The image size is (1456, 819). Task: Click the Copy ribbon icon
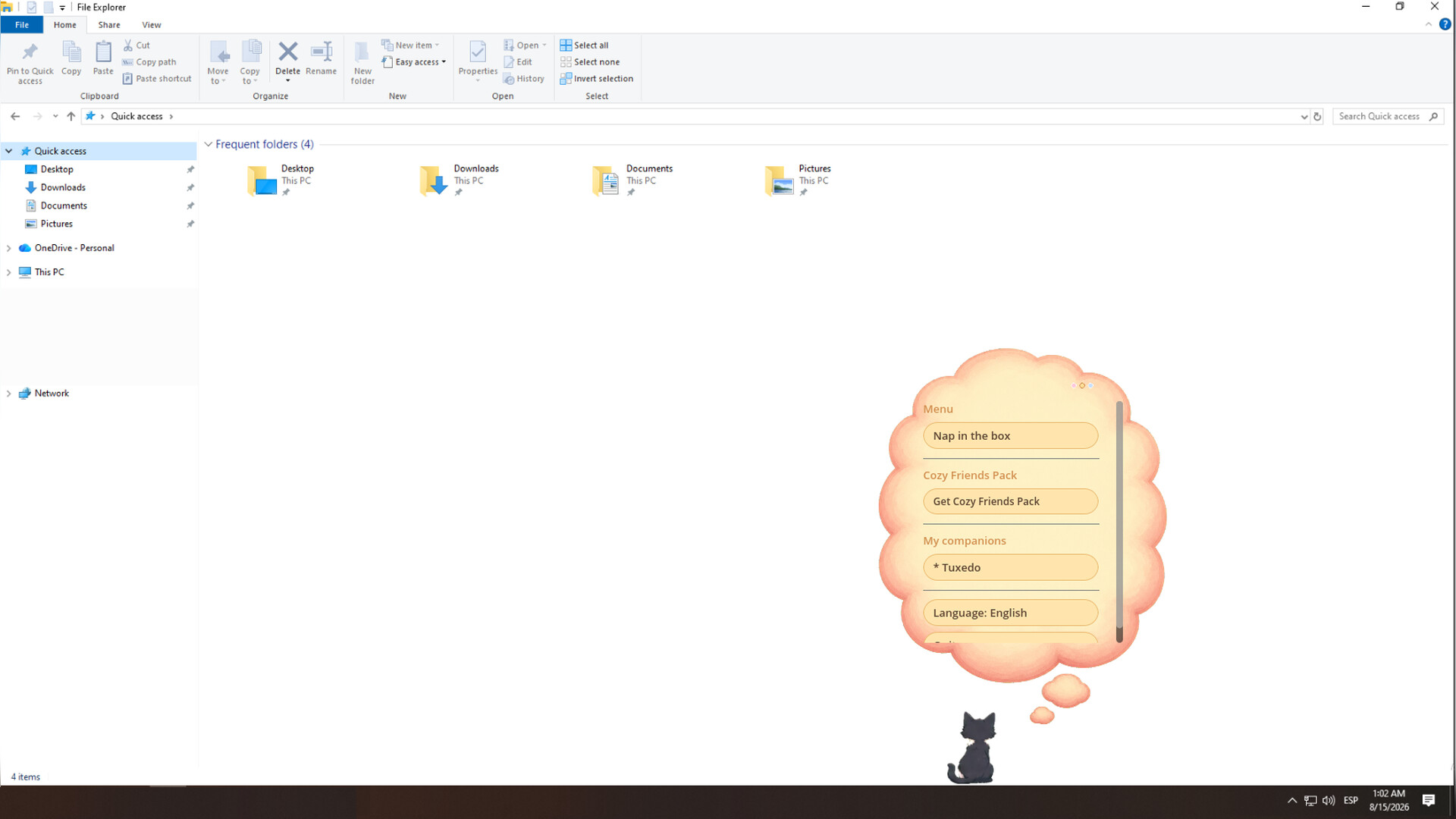[71, 52]
